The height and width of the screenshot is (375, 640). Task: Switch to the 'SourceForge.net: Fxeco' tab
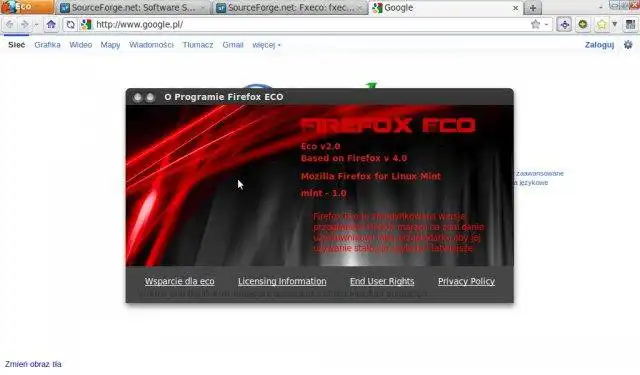290,8
